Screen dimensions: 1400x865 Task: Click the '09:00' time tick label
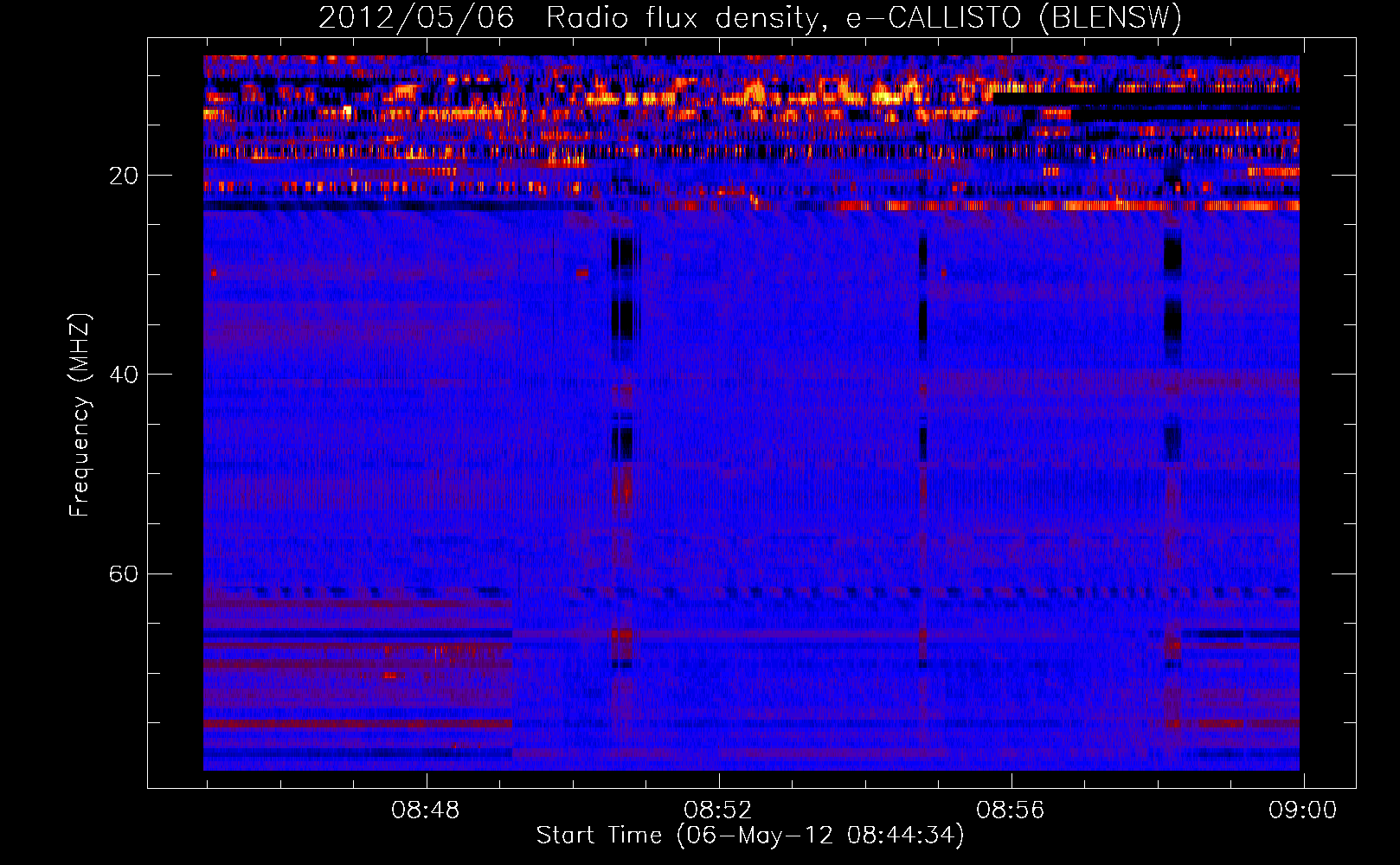point(1303,811)
